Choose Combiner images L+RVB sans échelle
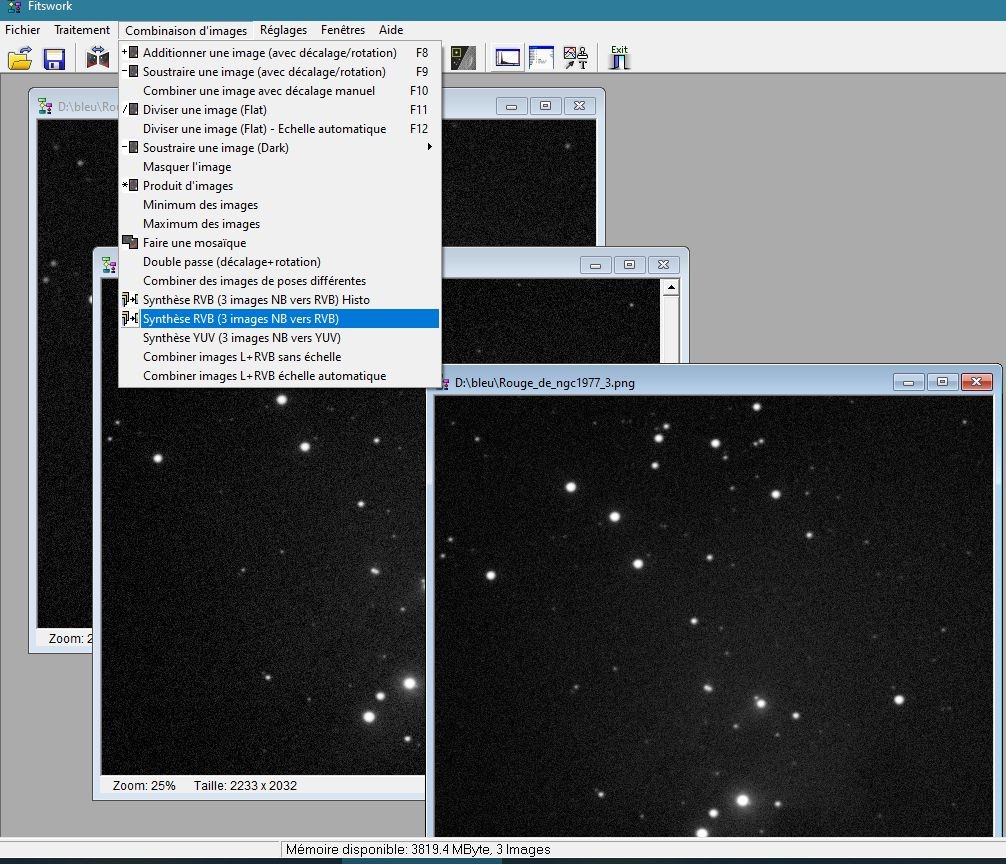1006x864 pixels. point(280,357)
